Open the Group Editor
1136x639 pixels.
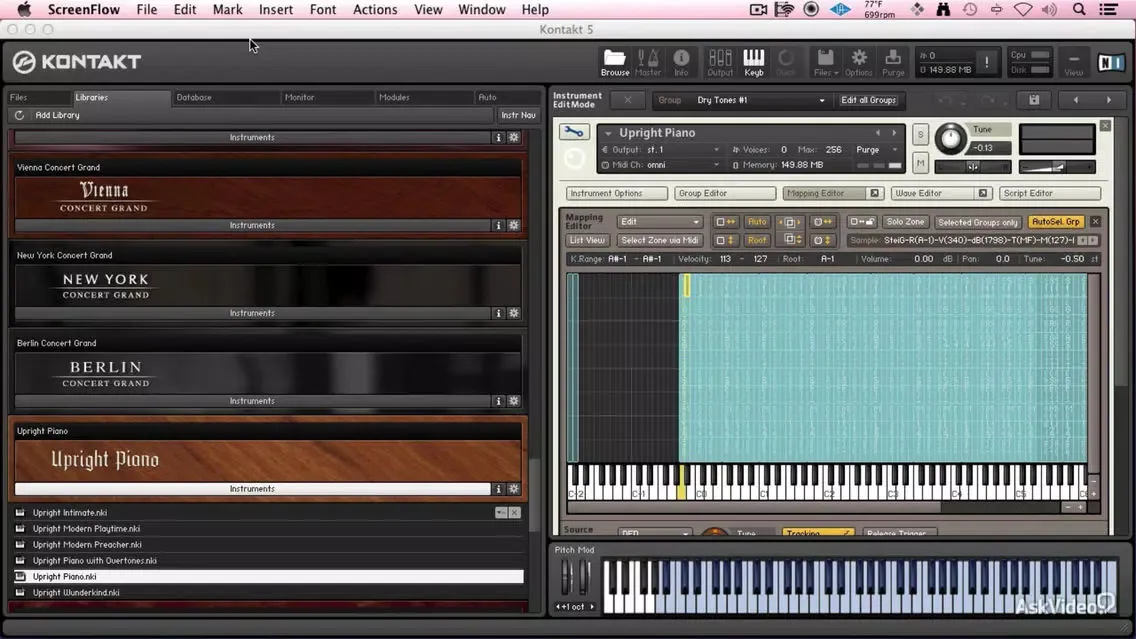click(724, 193)
